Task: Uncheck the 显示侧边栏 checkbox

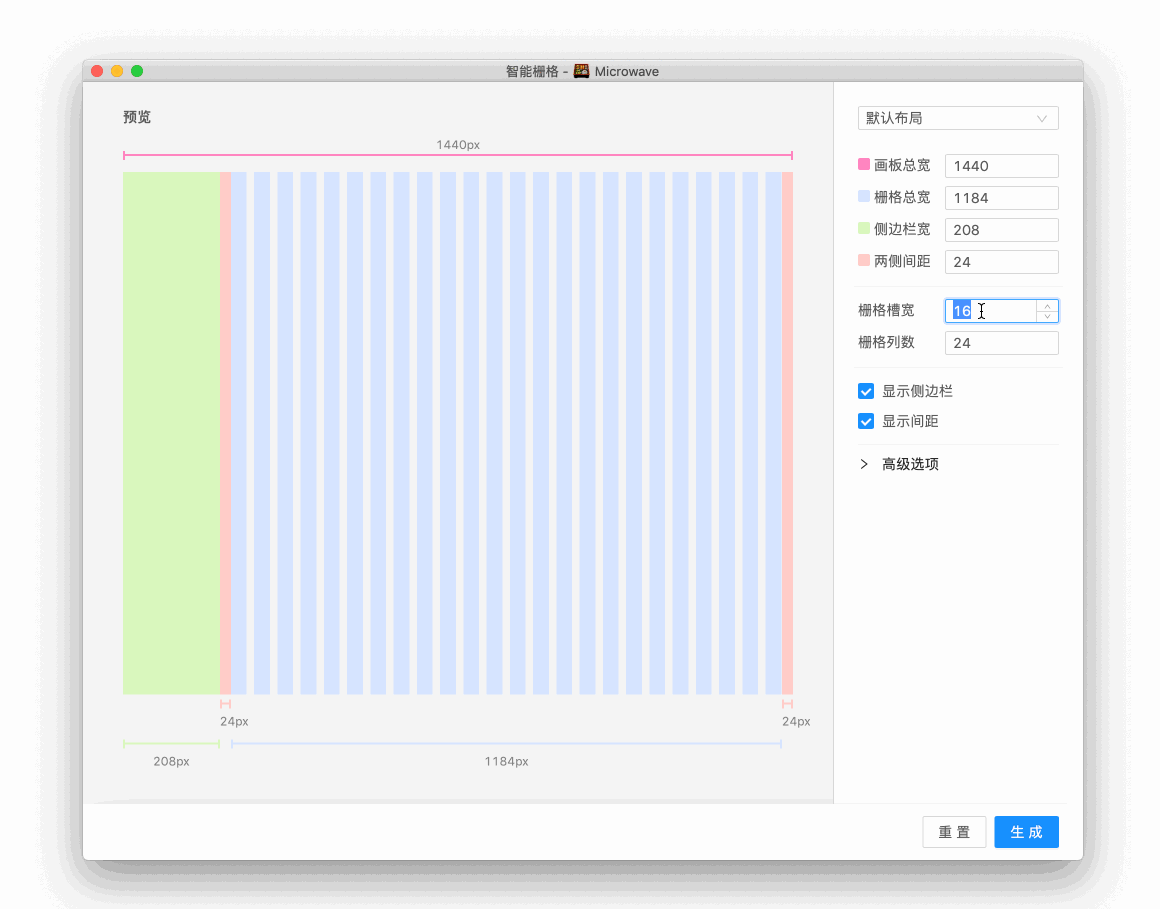Action: coord(866,391)
